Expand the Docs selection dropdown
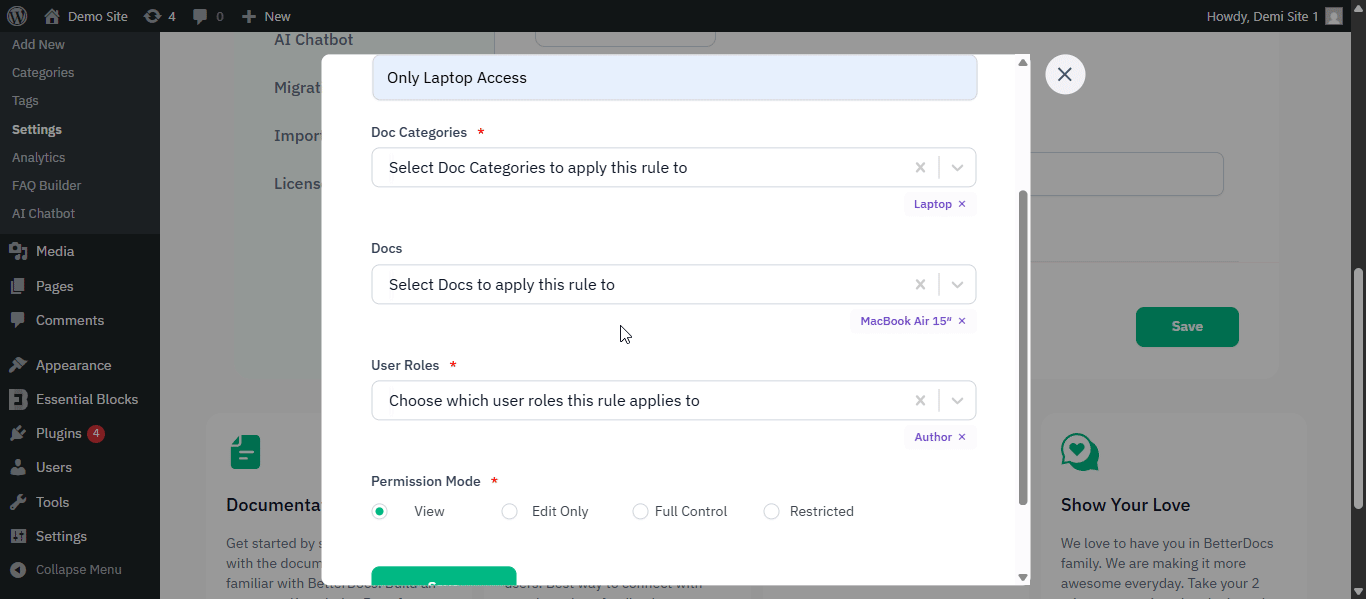Image resolution: width=1366 pixels, height=599 pixels. coord(957,284)
